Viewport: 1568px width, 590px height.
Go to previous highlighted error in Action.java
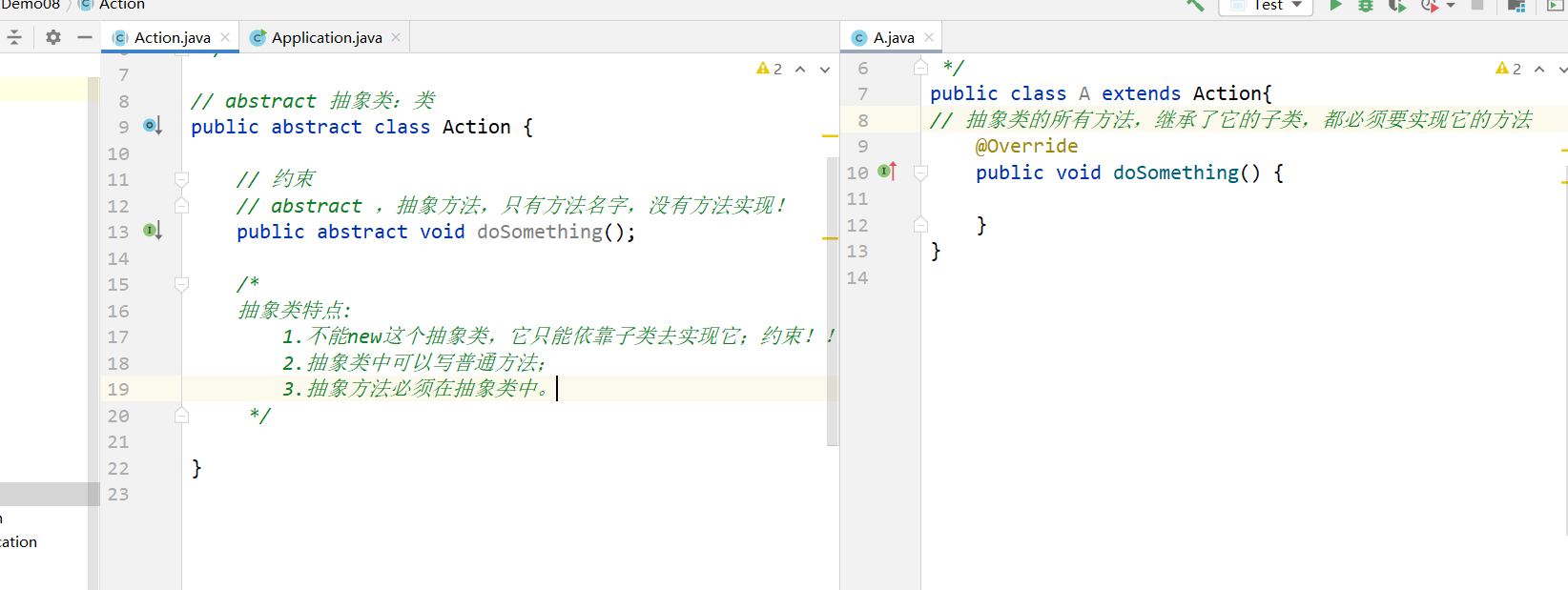click(800, 69)
